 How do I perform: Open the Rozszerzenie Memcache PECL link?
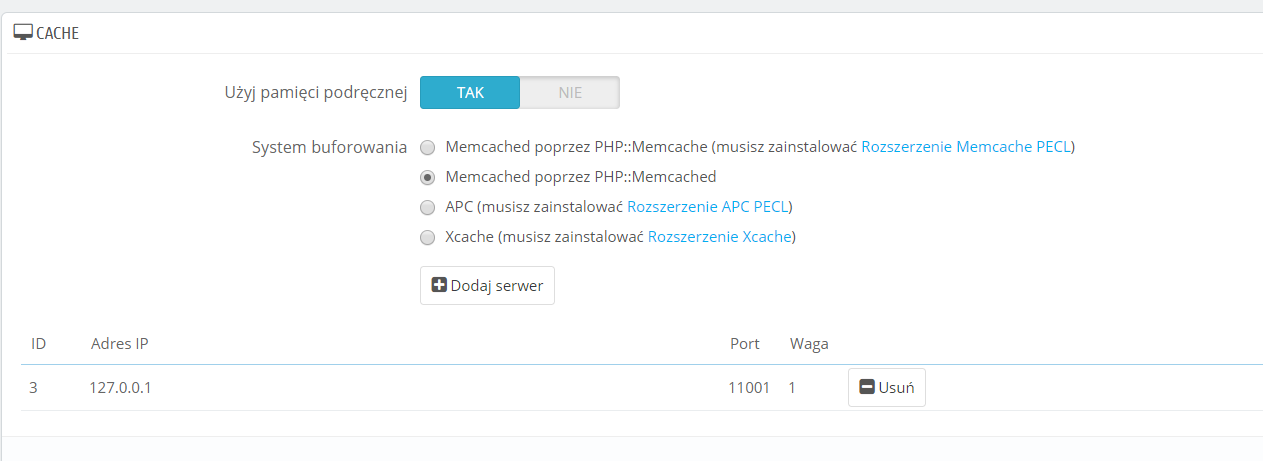pyautogui.click(x=965, y=147)
